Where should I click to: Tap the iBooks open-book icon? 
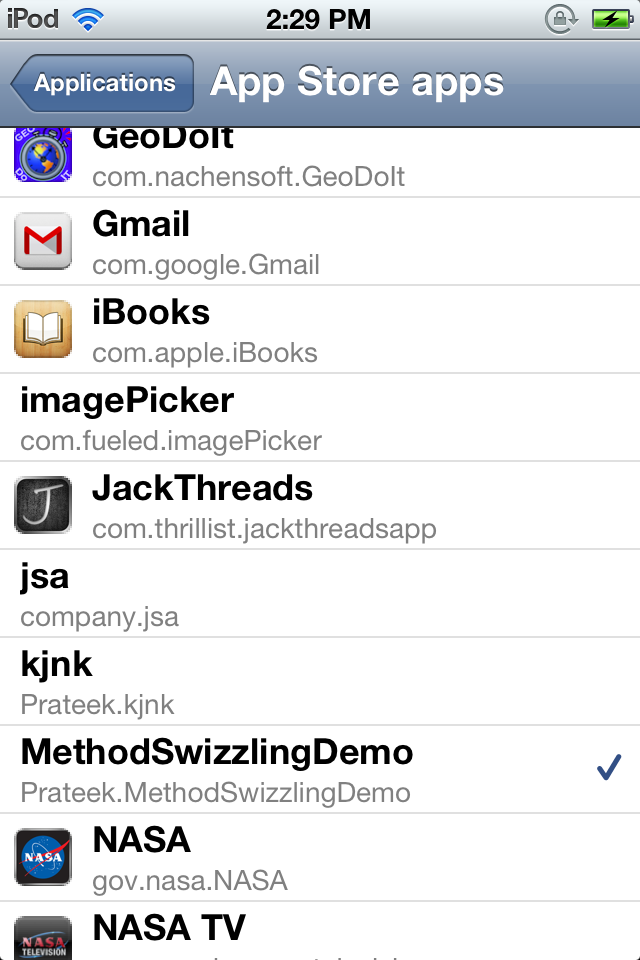click(43, 329)
